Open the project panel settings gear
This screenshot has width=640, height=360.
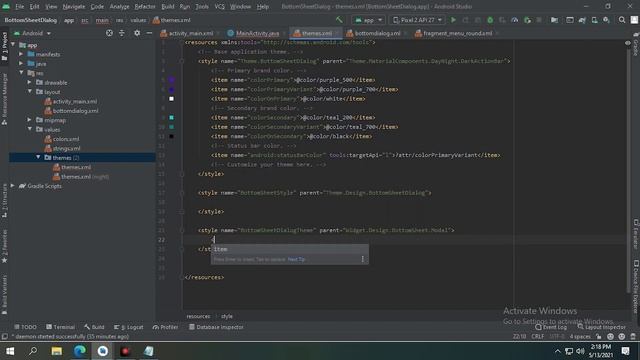click(137, 33)
